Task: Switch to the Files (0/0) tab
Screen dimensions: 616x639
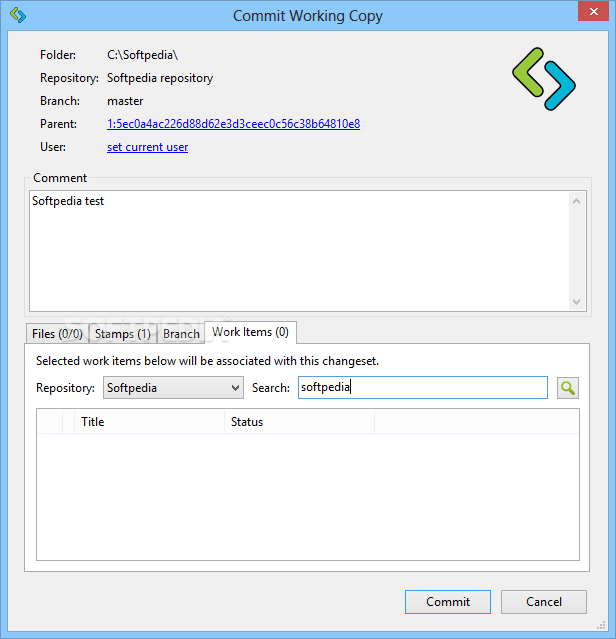Action: [x=57, y=334]
